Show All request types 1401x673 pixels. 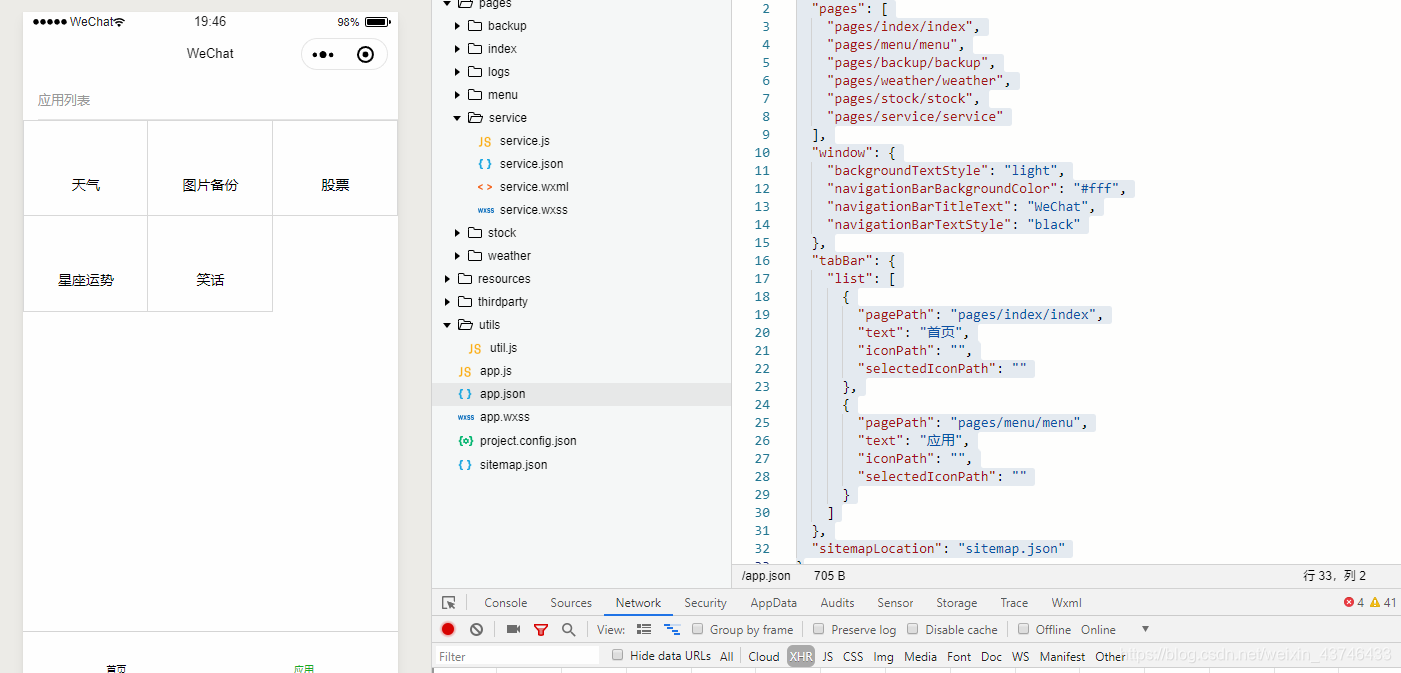(x=727, y=656)
